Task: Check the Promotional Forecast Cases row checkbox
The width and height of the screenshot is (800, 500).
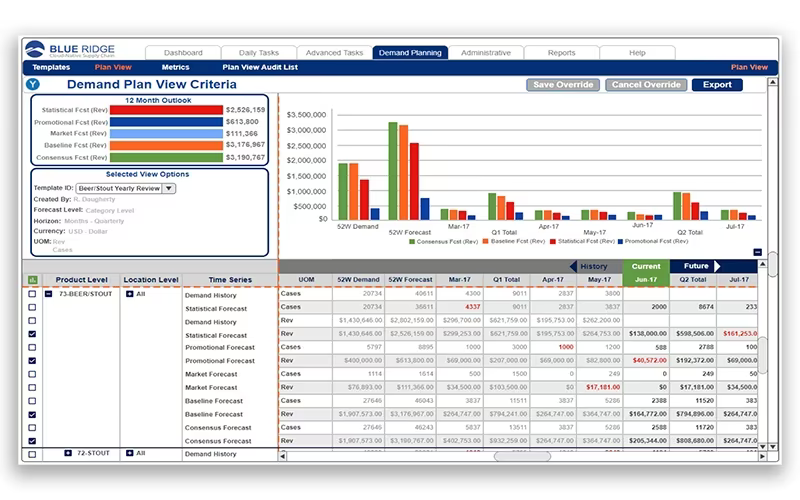Action: (x=32, y=347)
